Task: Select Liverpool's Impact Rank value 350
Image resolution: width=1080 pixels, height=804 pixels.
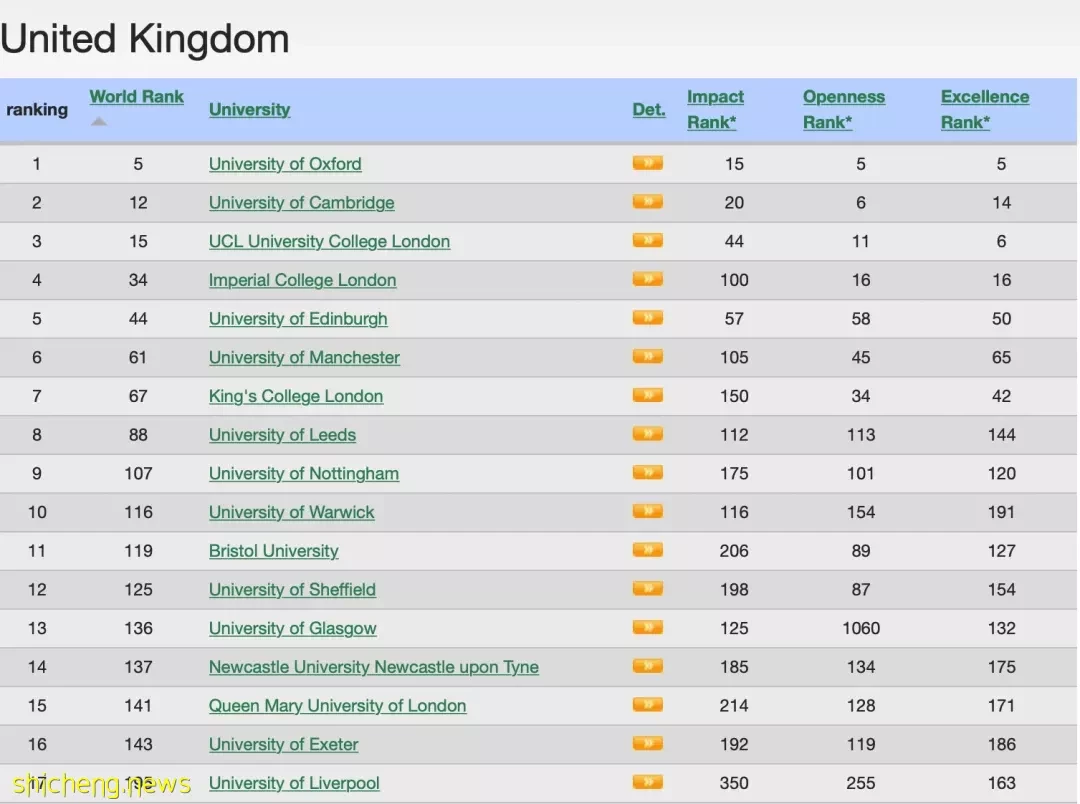Action: [x=734, y=783]
